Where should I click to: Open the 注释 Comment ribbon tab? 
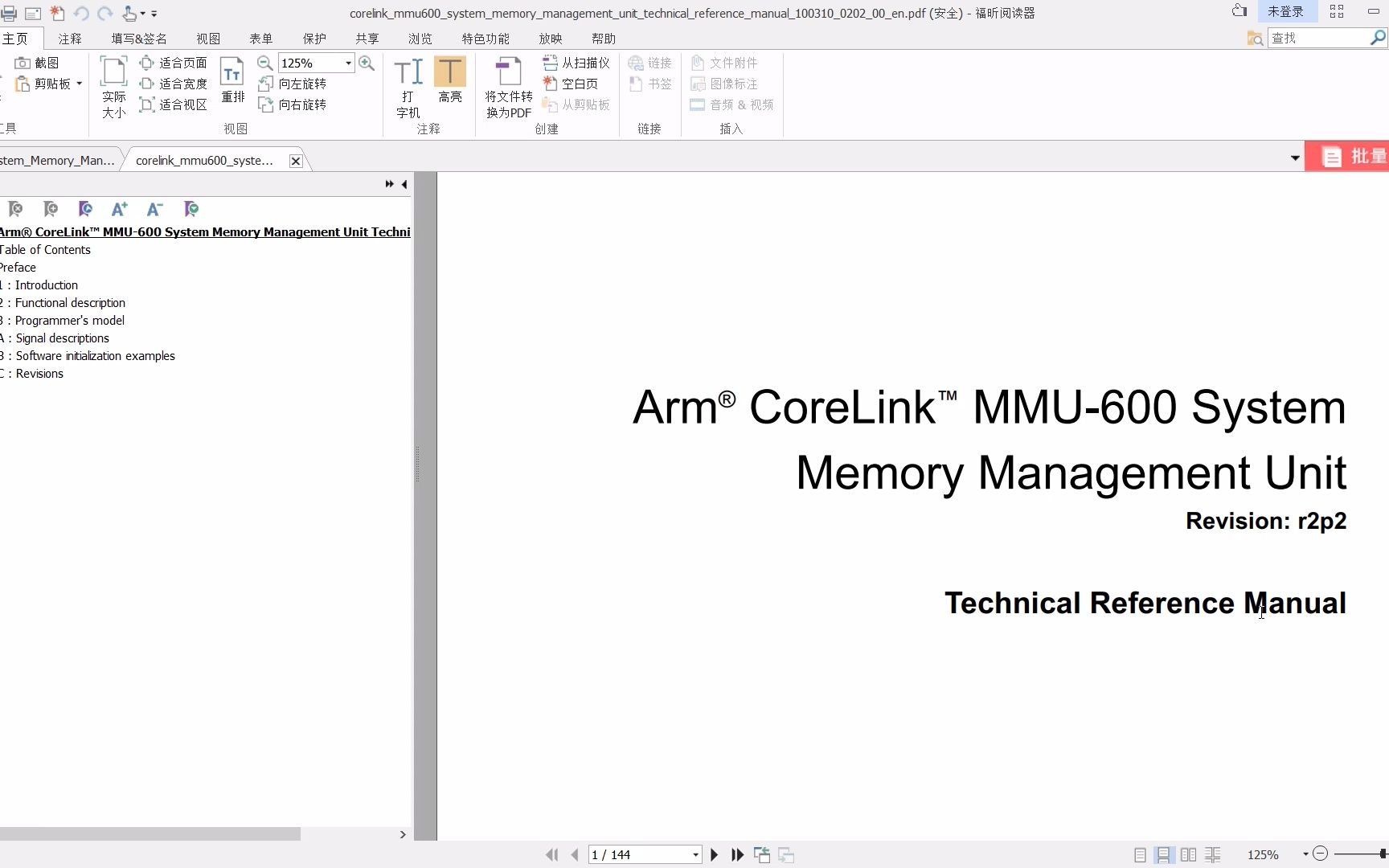(70, 39)
